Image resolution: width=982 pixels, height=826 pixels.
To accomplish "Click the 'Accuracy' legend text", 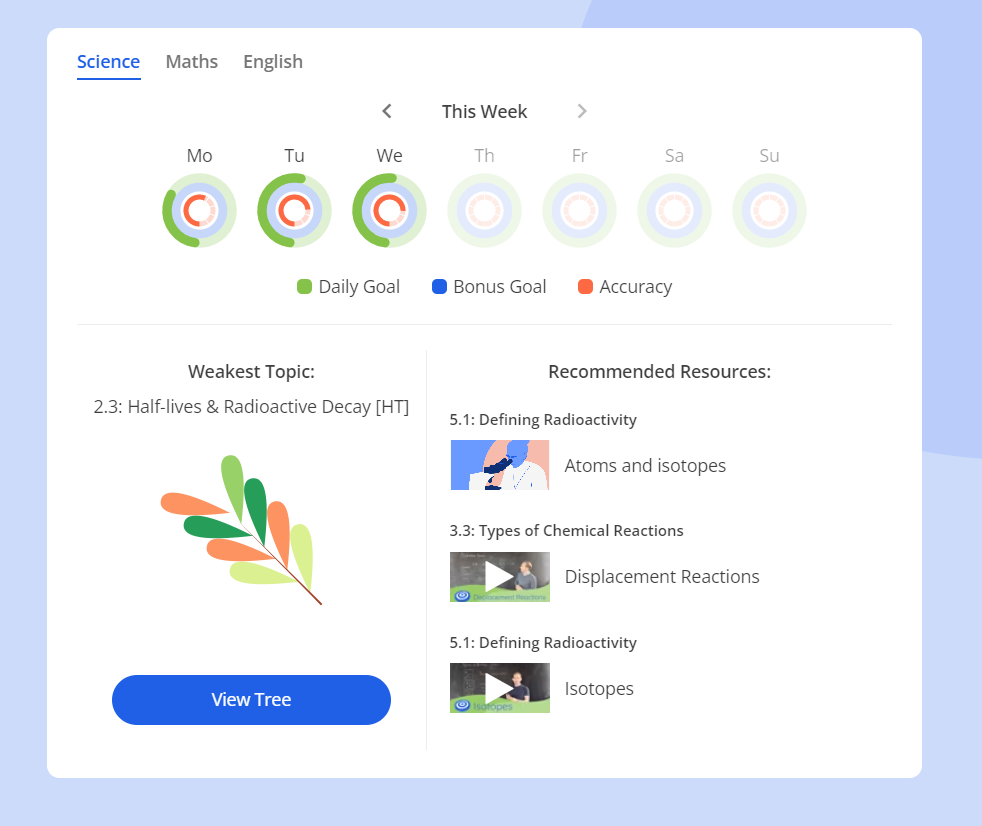I will pyautogui.click(x=636, y=287).
